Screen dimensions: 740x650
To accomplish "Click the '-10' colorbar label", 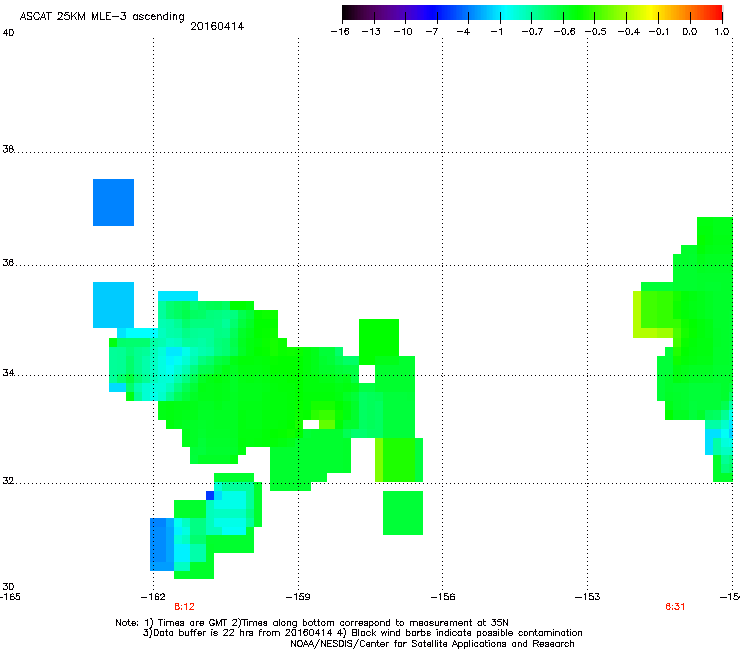I will pos(403,32).
